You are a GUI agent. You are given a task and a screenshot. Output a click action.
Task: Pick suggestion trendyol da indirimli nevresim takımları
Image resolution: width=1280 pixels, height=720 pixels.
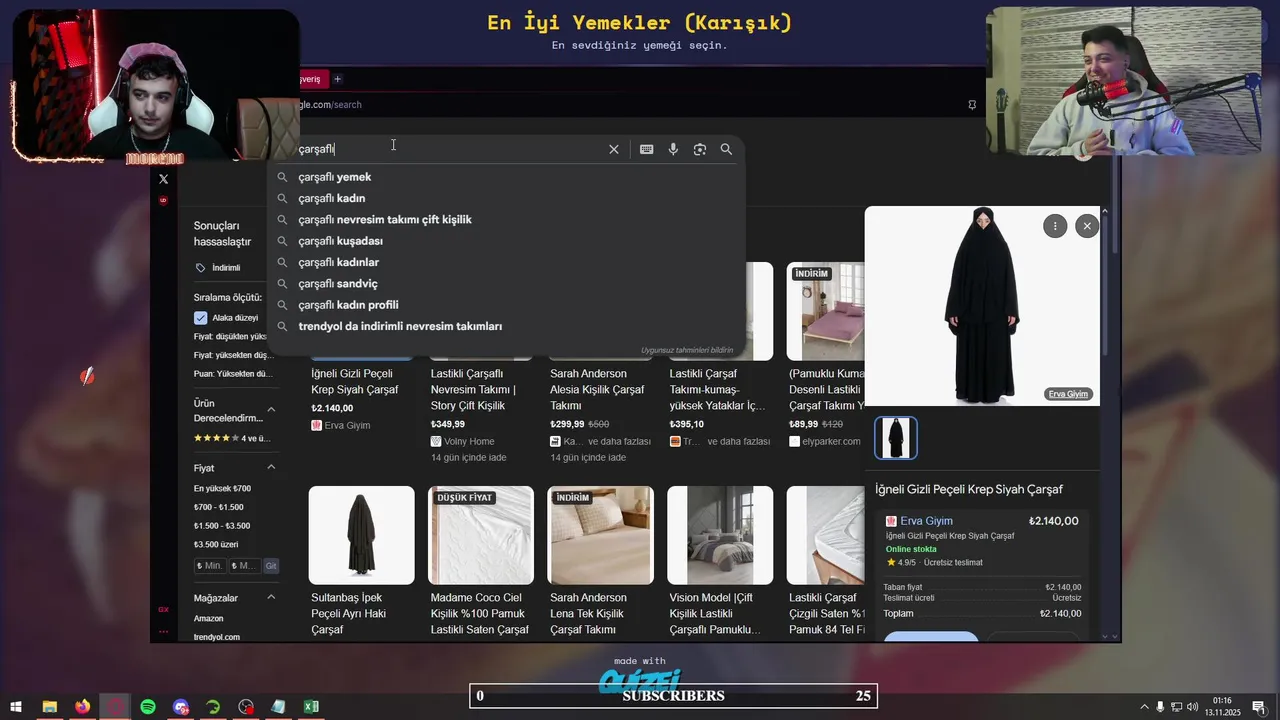(506, 326)
